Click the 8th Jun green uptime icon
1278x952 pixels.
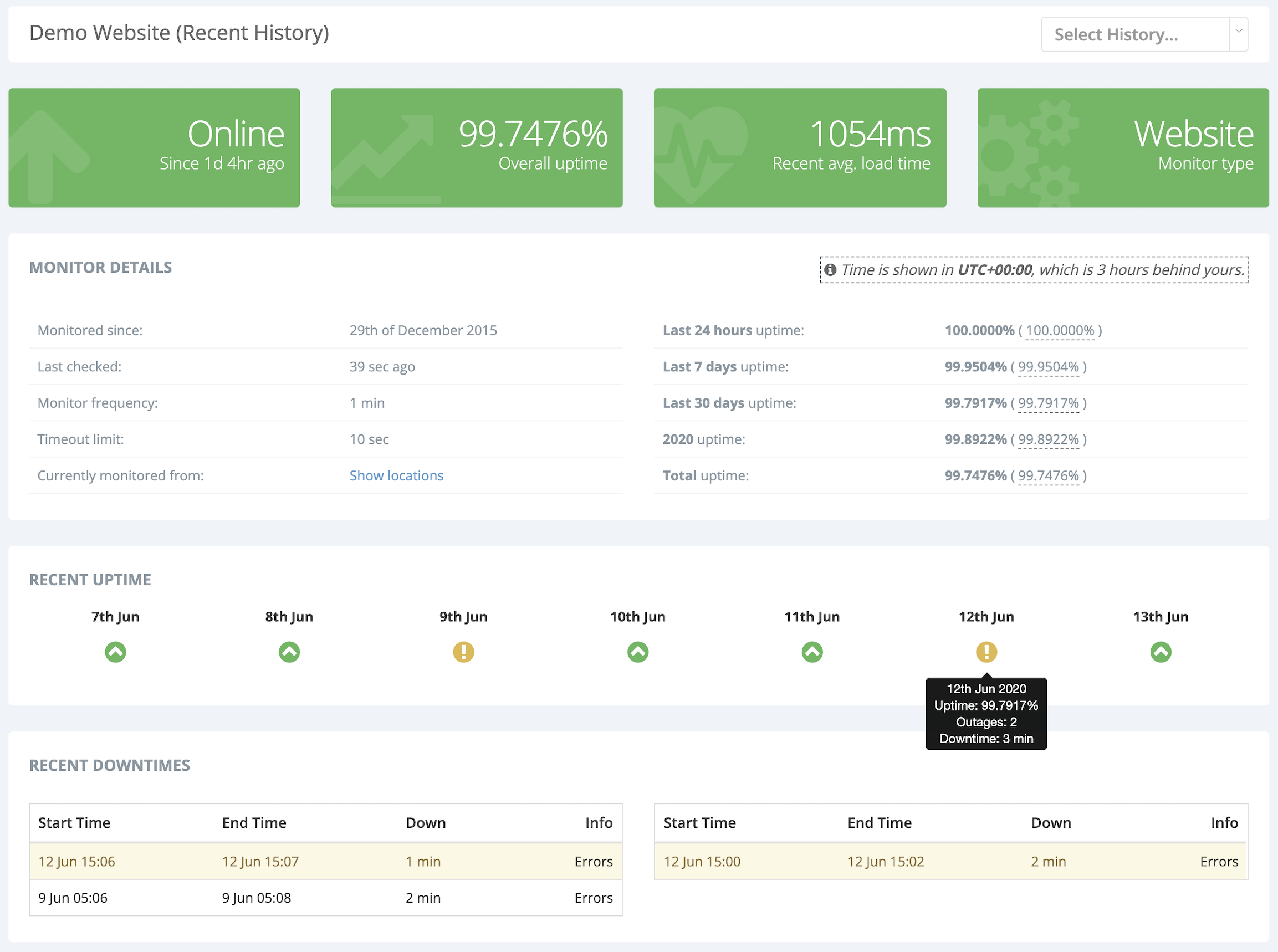click(x=289, y=652)
